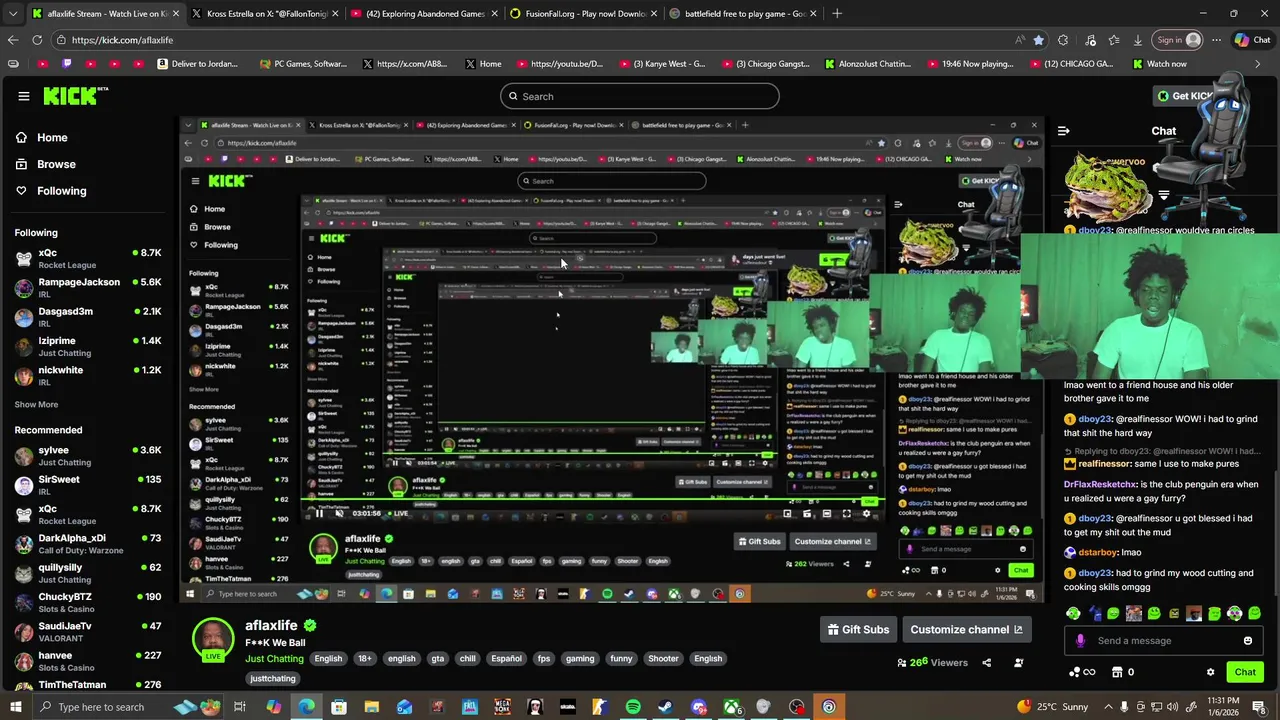
Task: Open the Watch now bookmark
Action: [x=1160, y=64]
